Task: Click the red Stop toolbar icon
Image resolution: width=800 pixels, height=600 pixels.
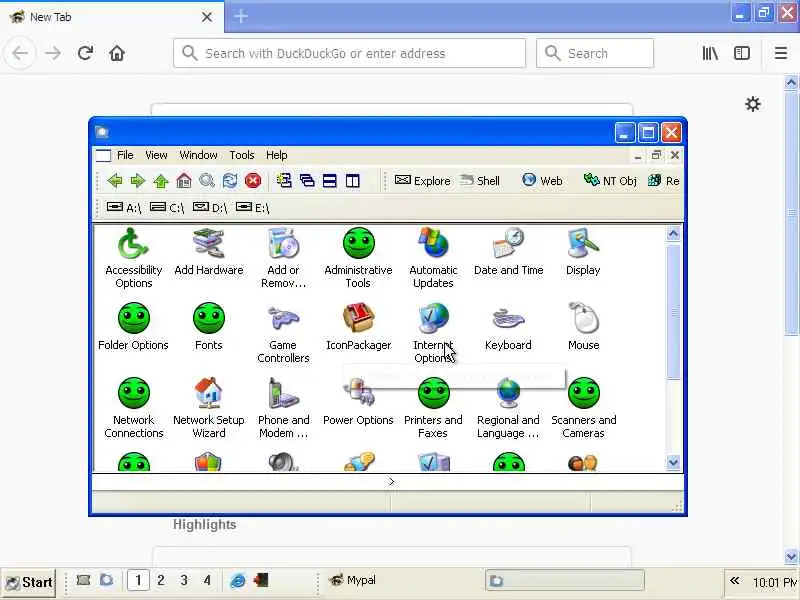Action: 253,181
